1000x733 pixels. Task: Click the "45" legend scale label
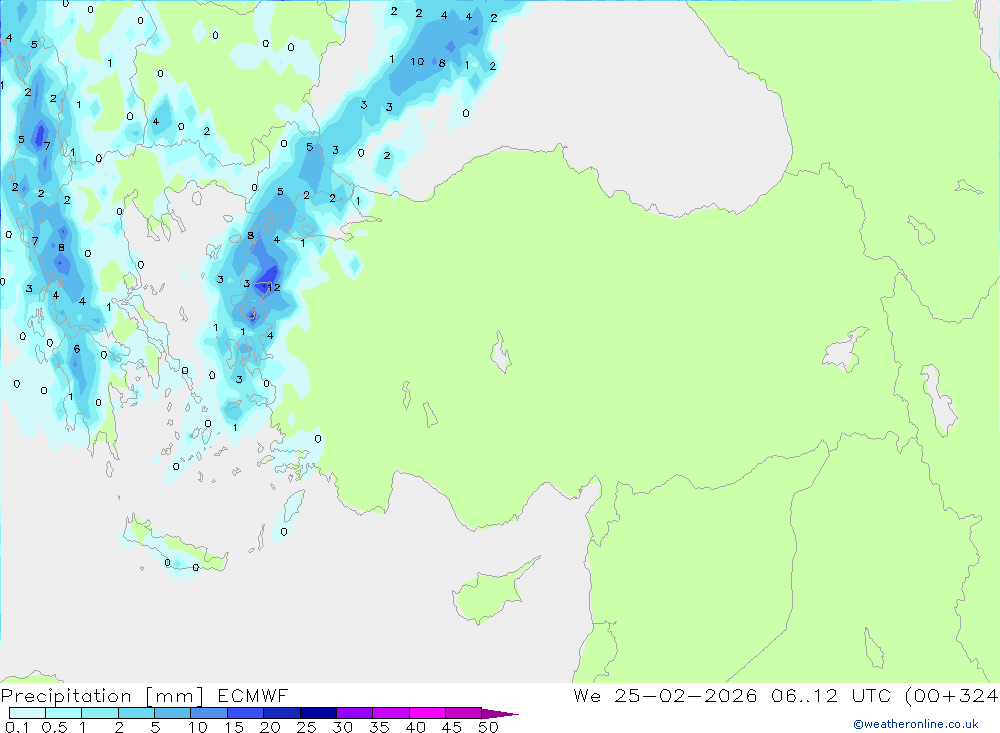452,727
